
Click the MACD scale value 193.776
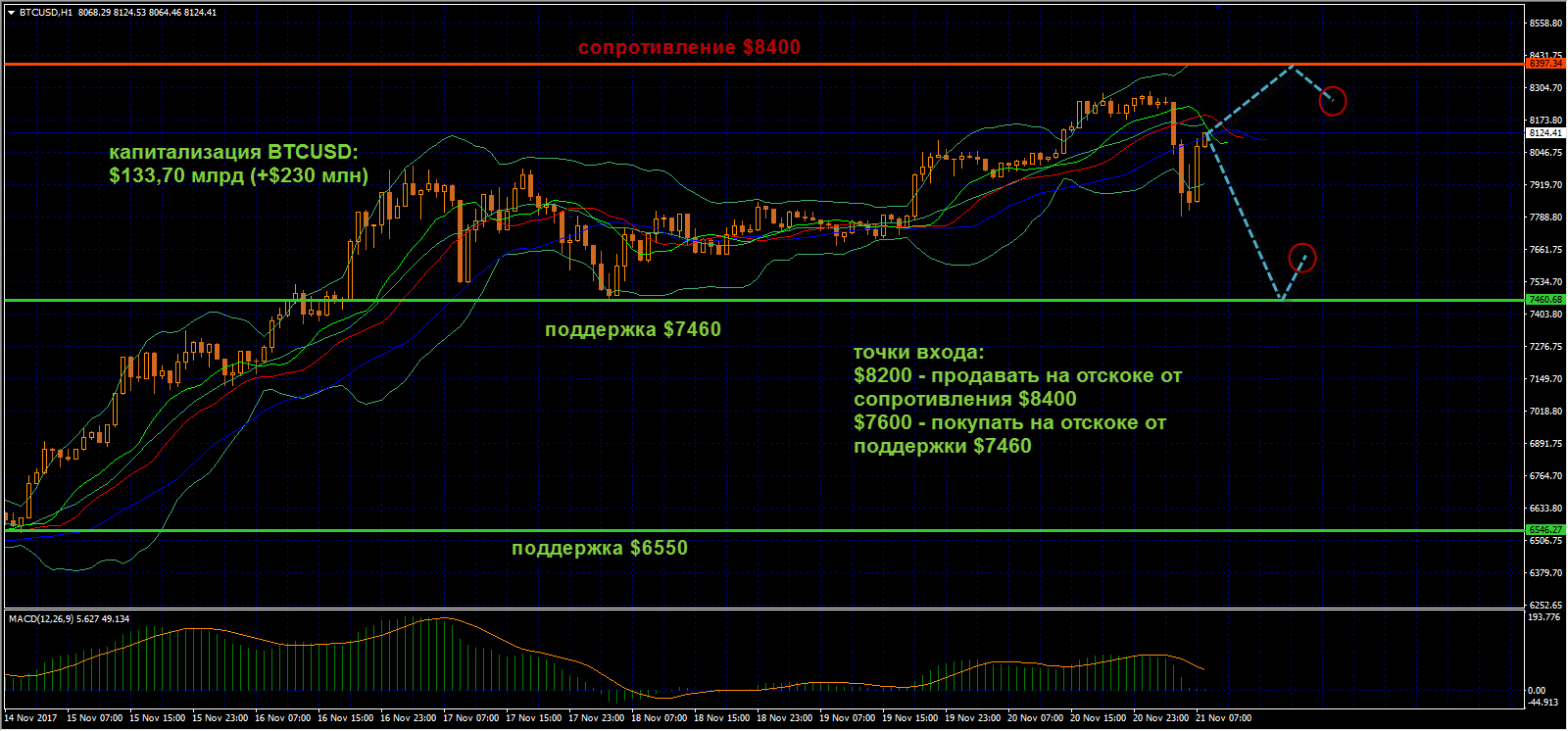pos(1543,616)
